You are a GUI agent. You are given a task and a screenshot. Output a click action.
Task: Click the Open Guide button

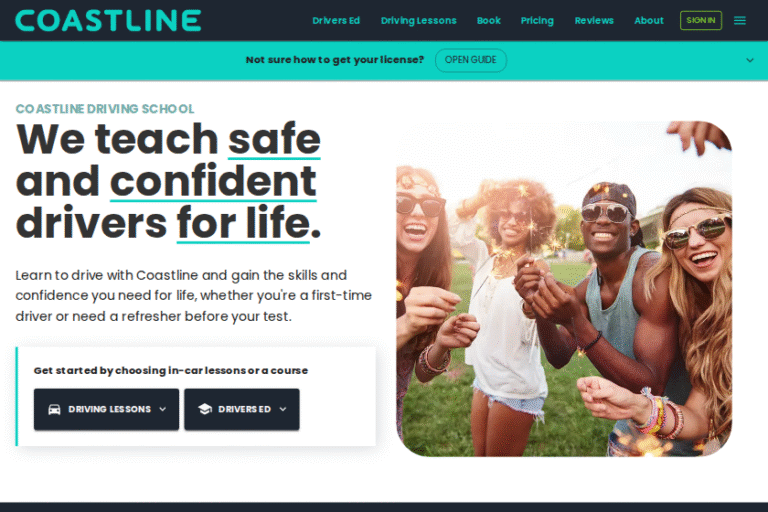[471, 60]
